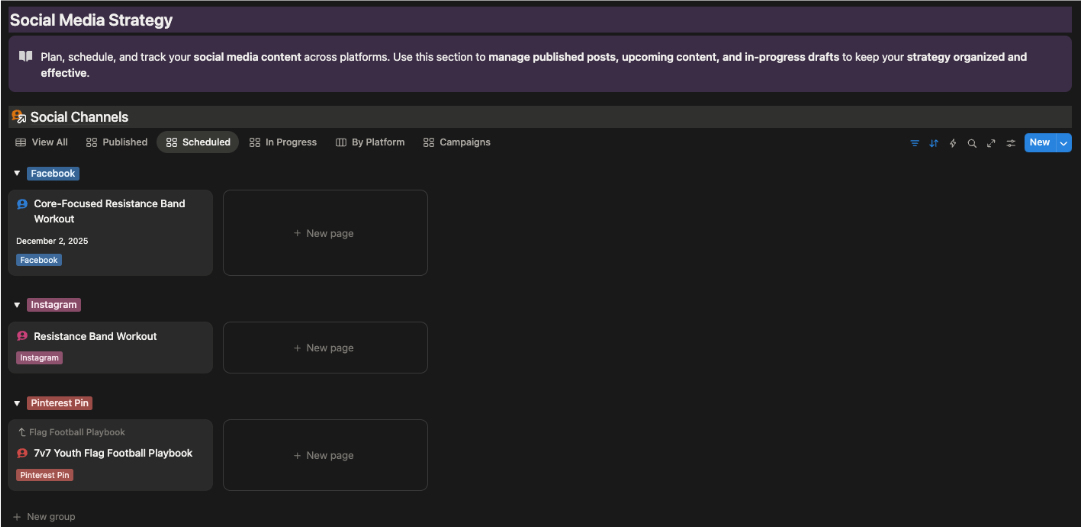Add a New group at bottom
Image resolution: width=1081 pixels, height=527 pixels.
(x=44, y=517)
